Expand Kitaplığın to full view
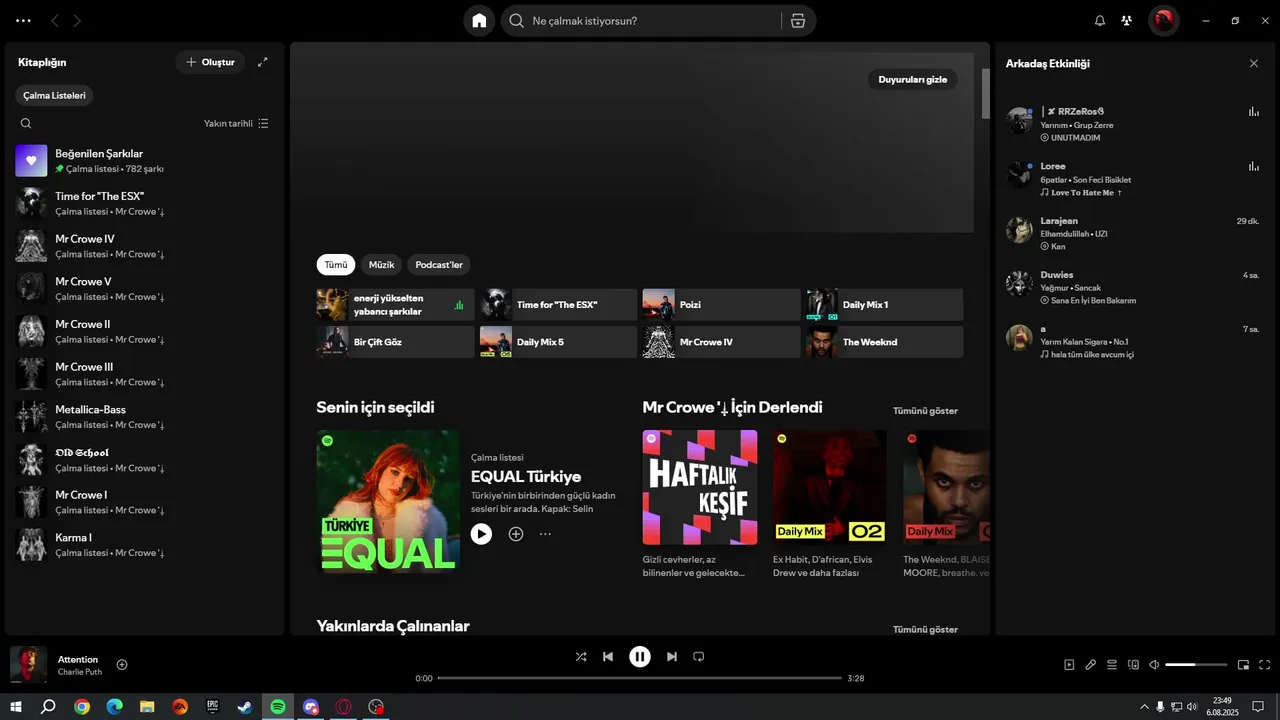Viewport: 1280px width, 720px height. (263, 62)
